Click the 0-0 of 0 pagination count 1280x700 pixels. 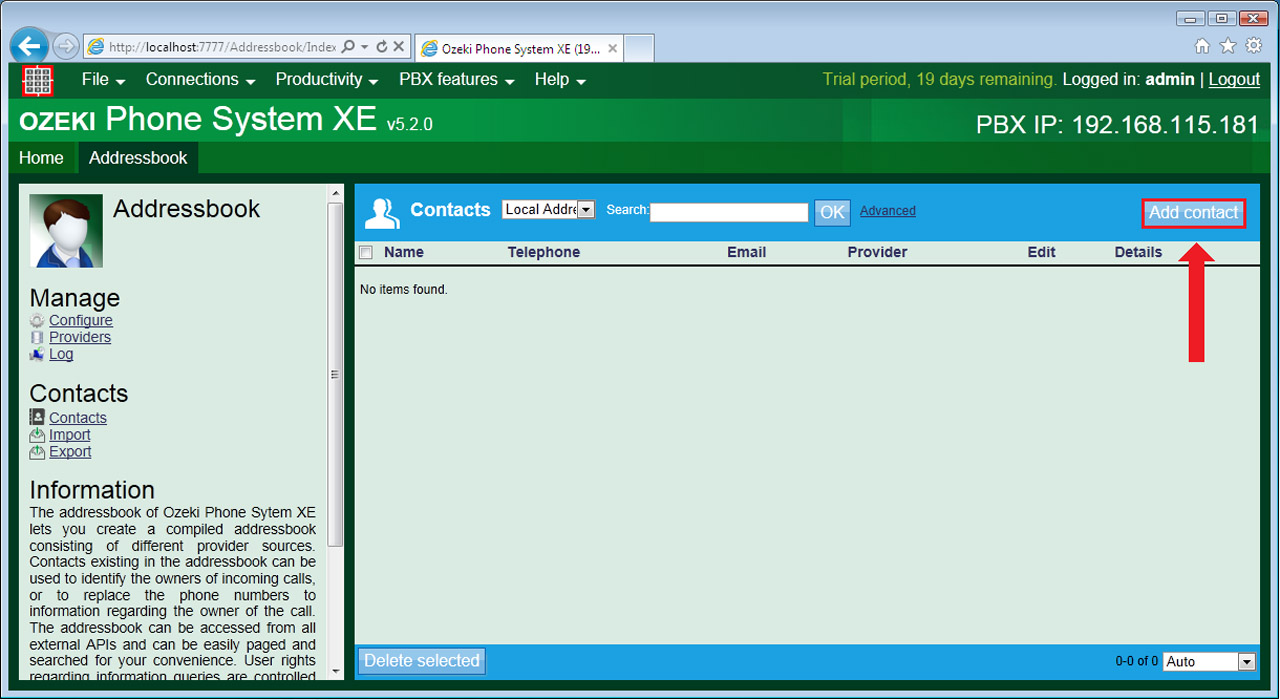1137,661
